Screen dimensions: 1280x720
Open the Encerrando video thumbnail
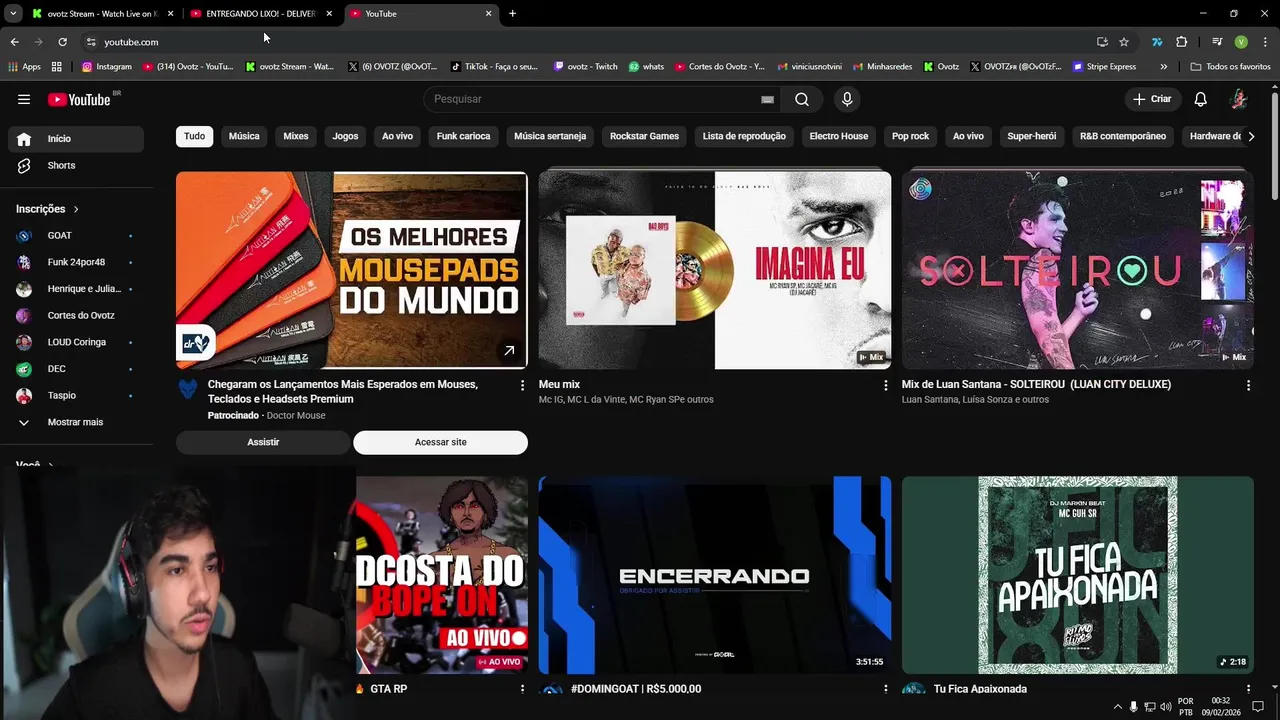click(715, 575)
